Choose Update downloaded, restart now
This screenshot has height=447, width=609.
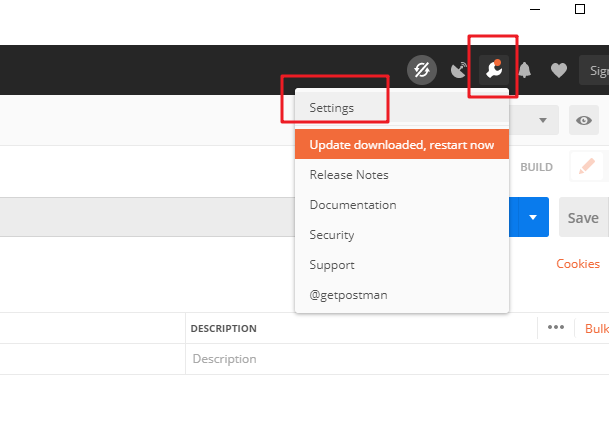click(x=401, y=144)
